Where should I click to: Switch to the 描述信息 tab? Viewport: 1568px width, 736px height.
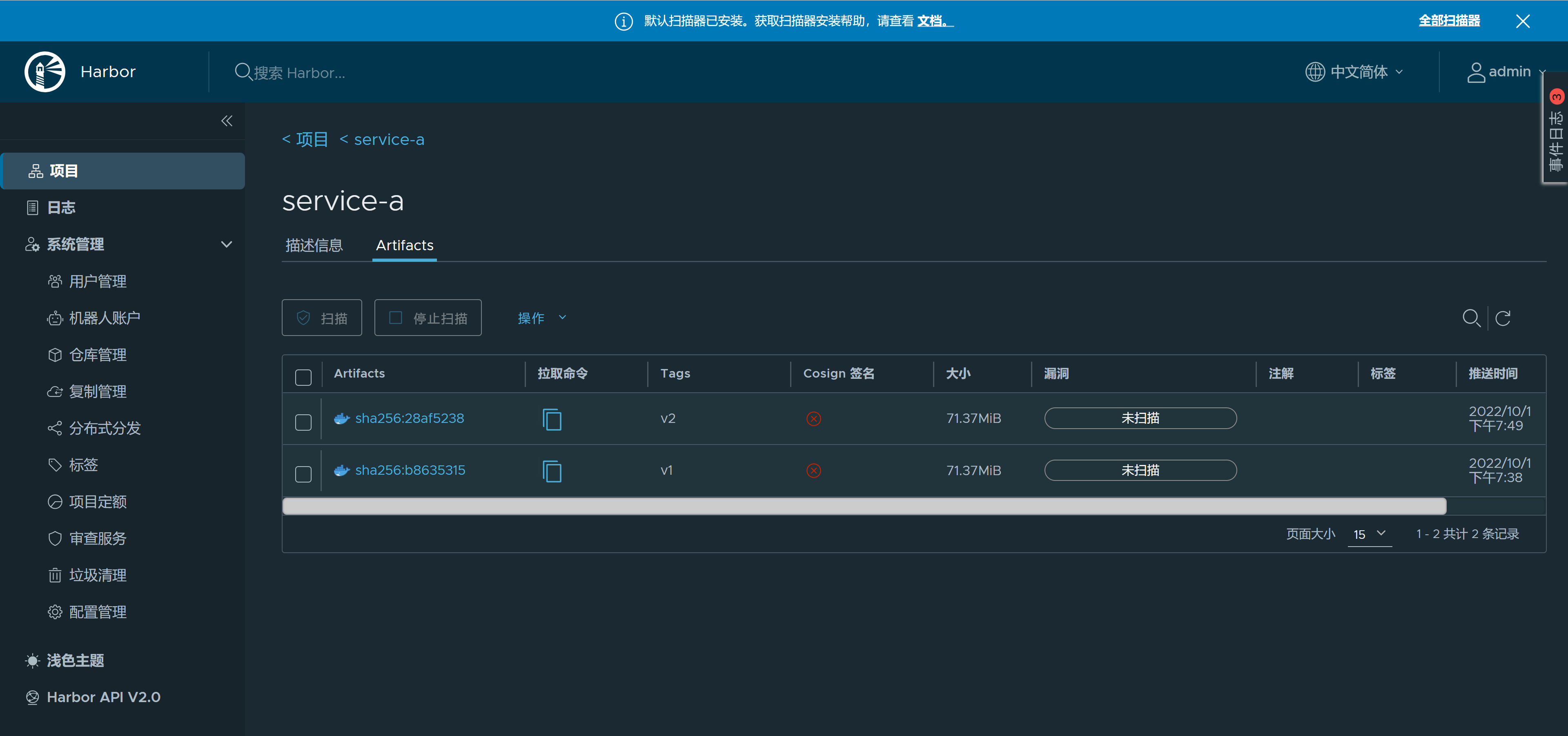point(314,246)
